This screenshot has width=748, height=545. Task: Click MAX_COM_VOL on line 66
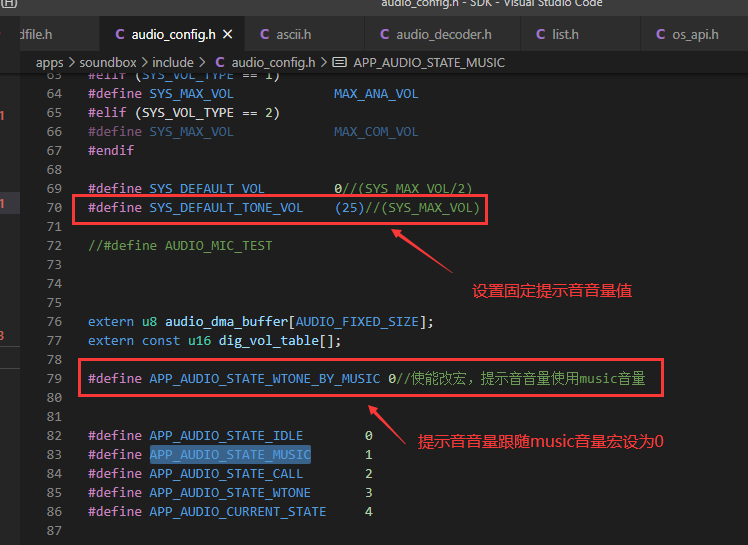[x=376, y=132]
